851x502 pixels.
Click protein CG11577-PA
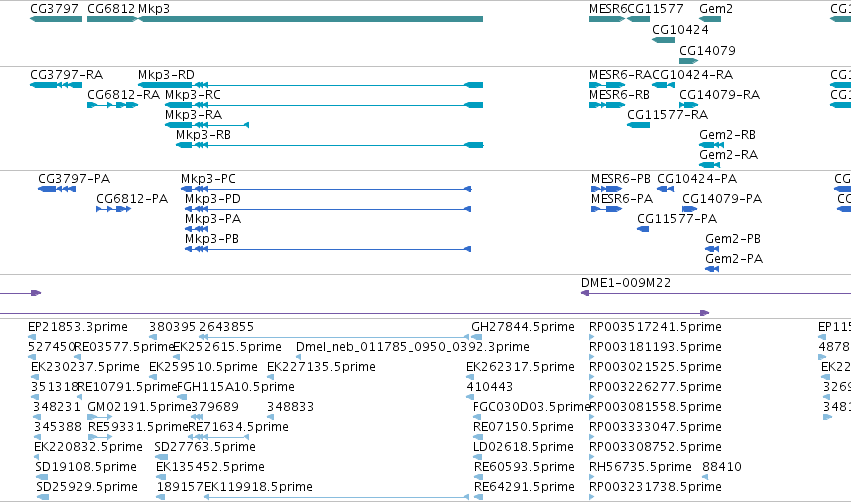(643, 230)
